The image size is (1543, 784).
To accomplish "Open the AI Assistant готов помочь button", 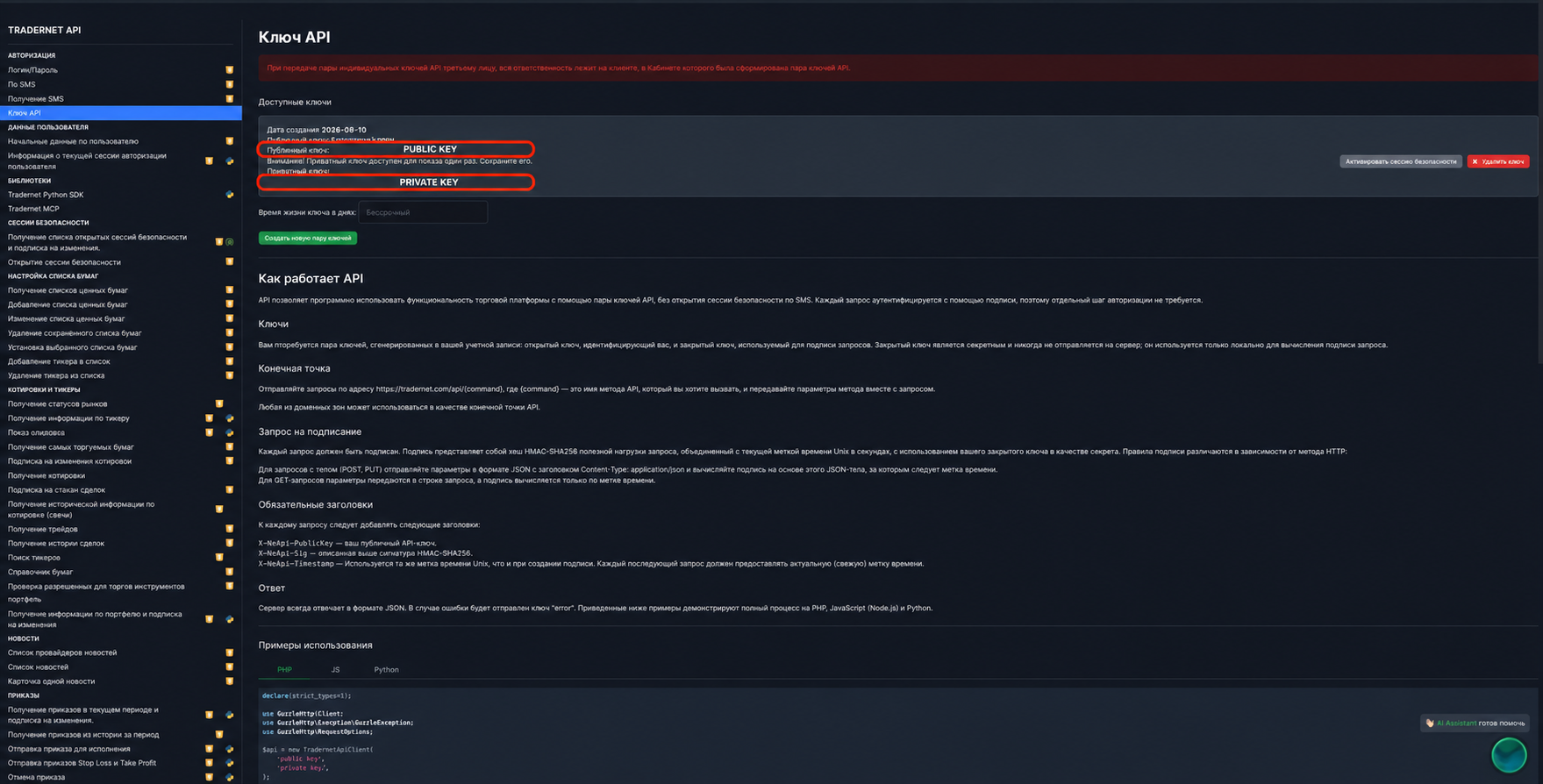I will tap(1476, 723).
